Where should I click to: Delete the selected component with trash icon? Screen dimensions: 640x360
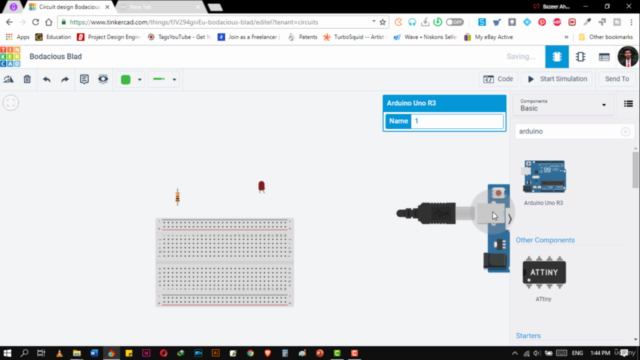(27, 79)
